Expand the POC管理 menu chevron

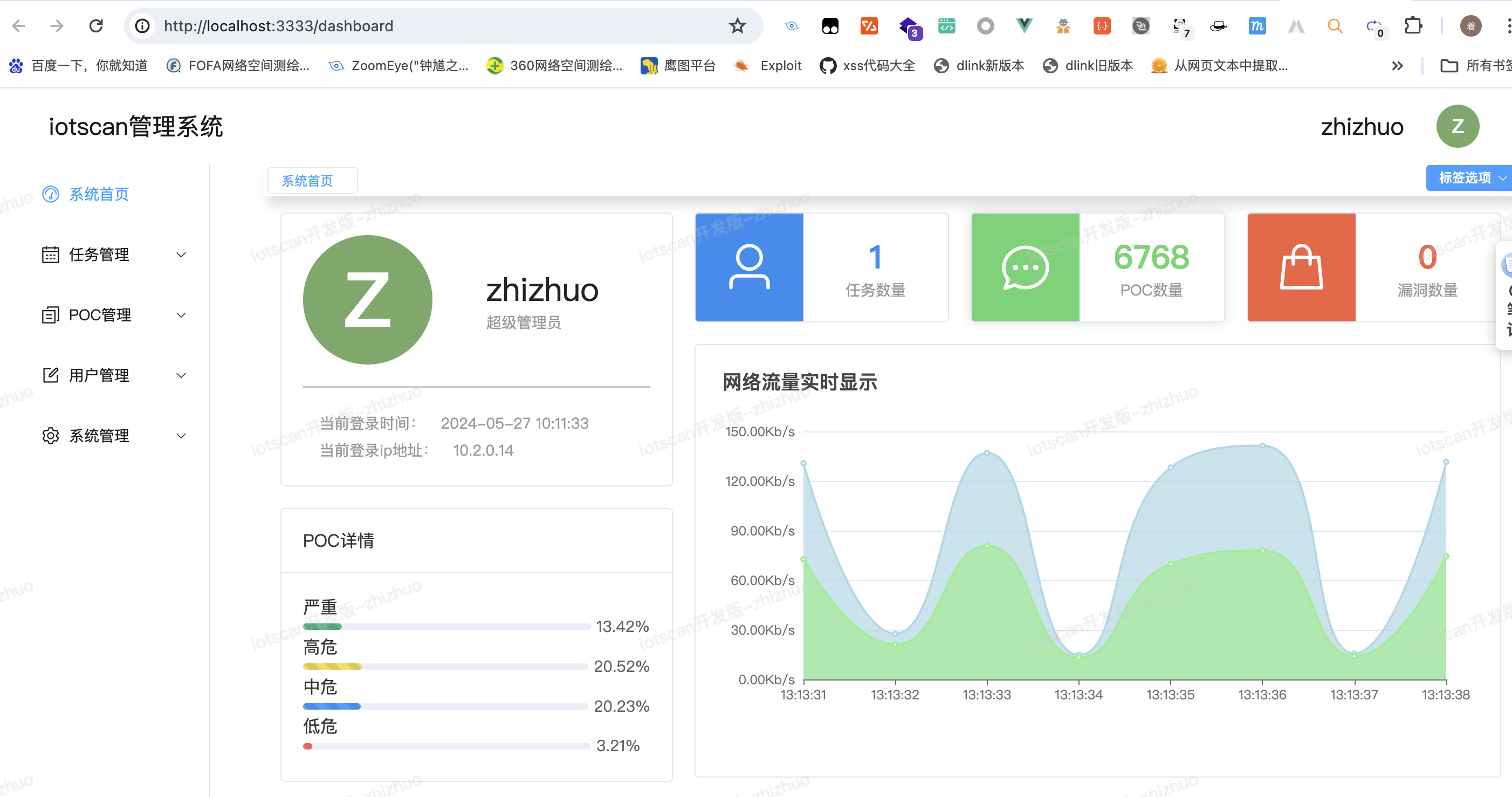click(181, 315)
